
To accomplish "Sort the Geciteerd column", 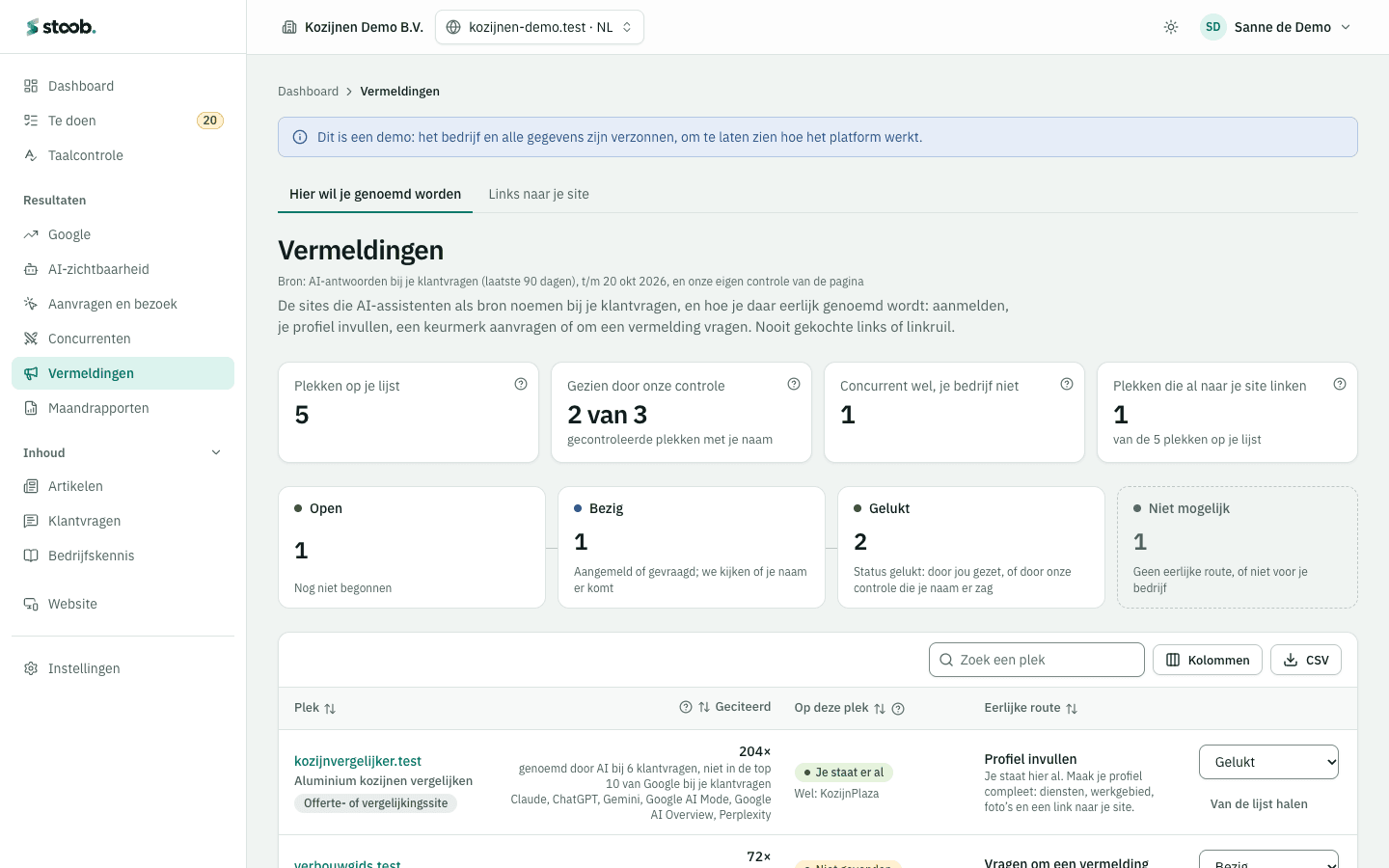I will pos(704,707).
